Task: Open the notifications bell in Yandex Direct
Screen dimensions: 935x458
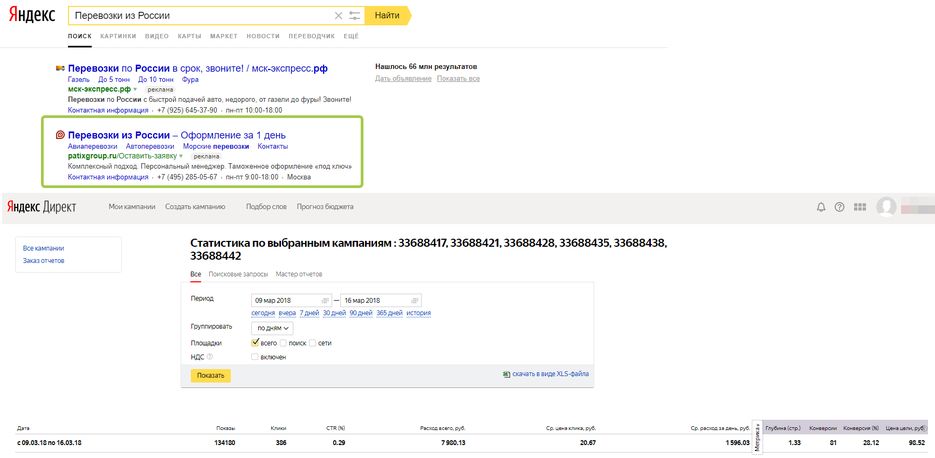Action: [821, 207]
